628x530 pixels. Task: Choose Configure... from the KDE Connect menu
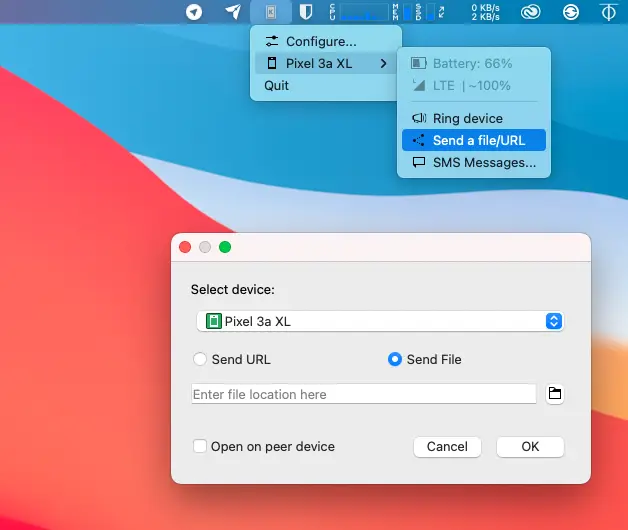coord(326,41)
